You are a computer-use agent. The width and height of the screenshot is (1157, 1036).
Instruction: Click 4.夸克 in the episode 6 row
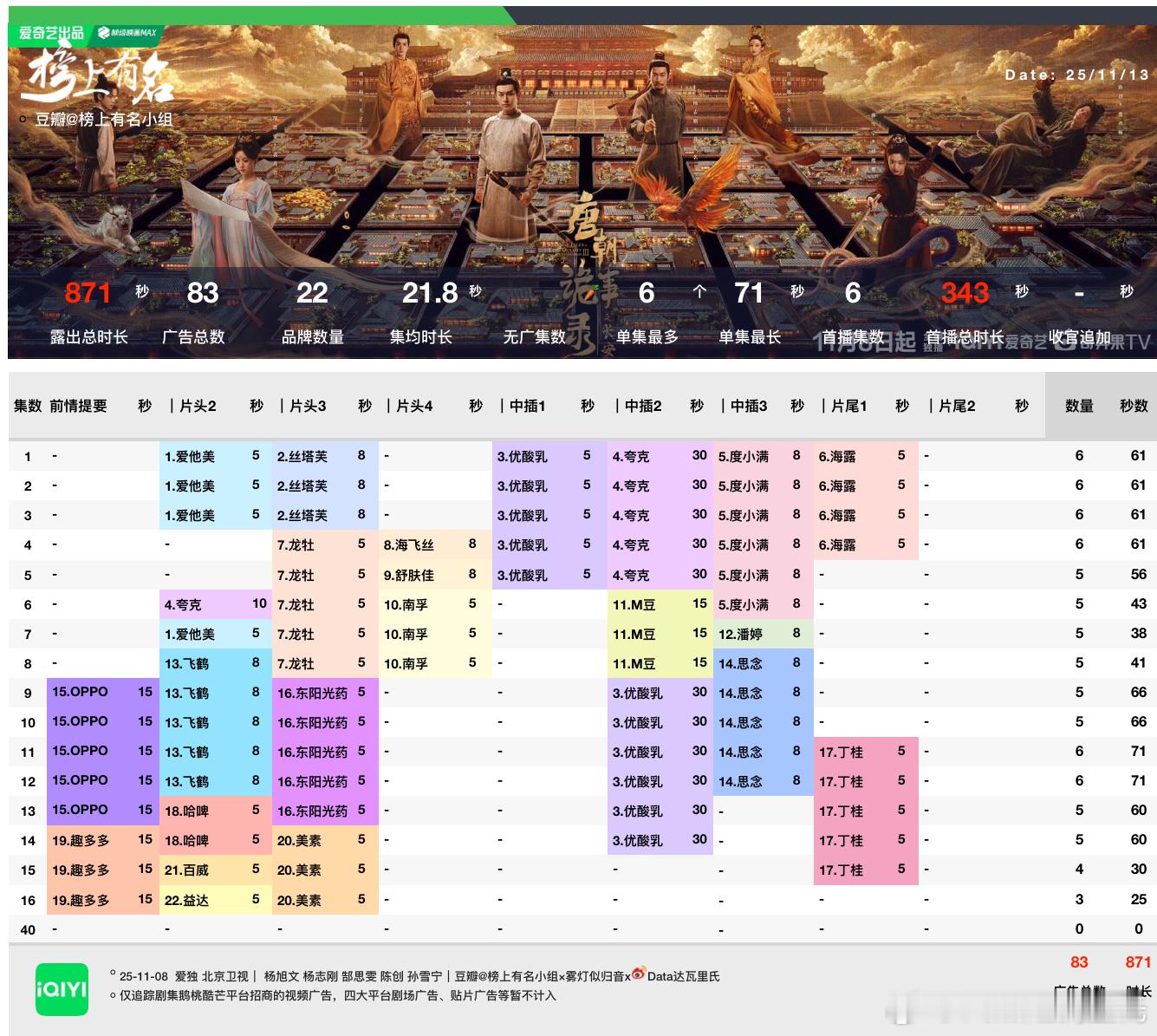pos(183,604)
